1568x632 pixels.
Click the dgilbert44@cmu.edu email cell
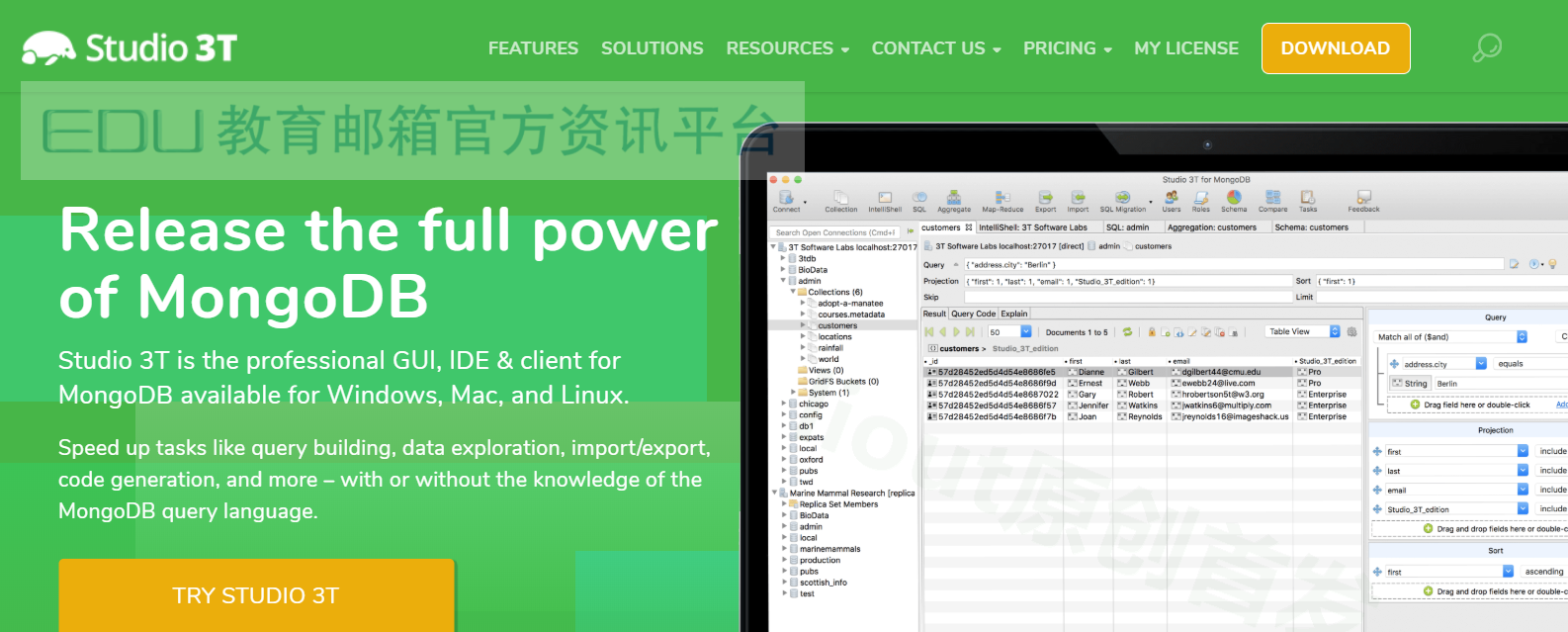tap(1231, 372)
